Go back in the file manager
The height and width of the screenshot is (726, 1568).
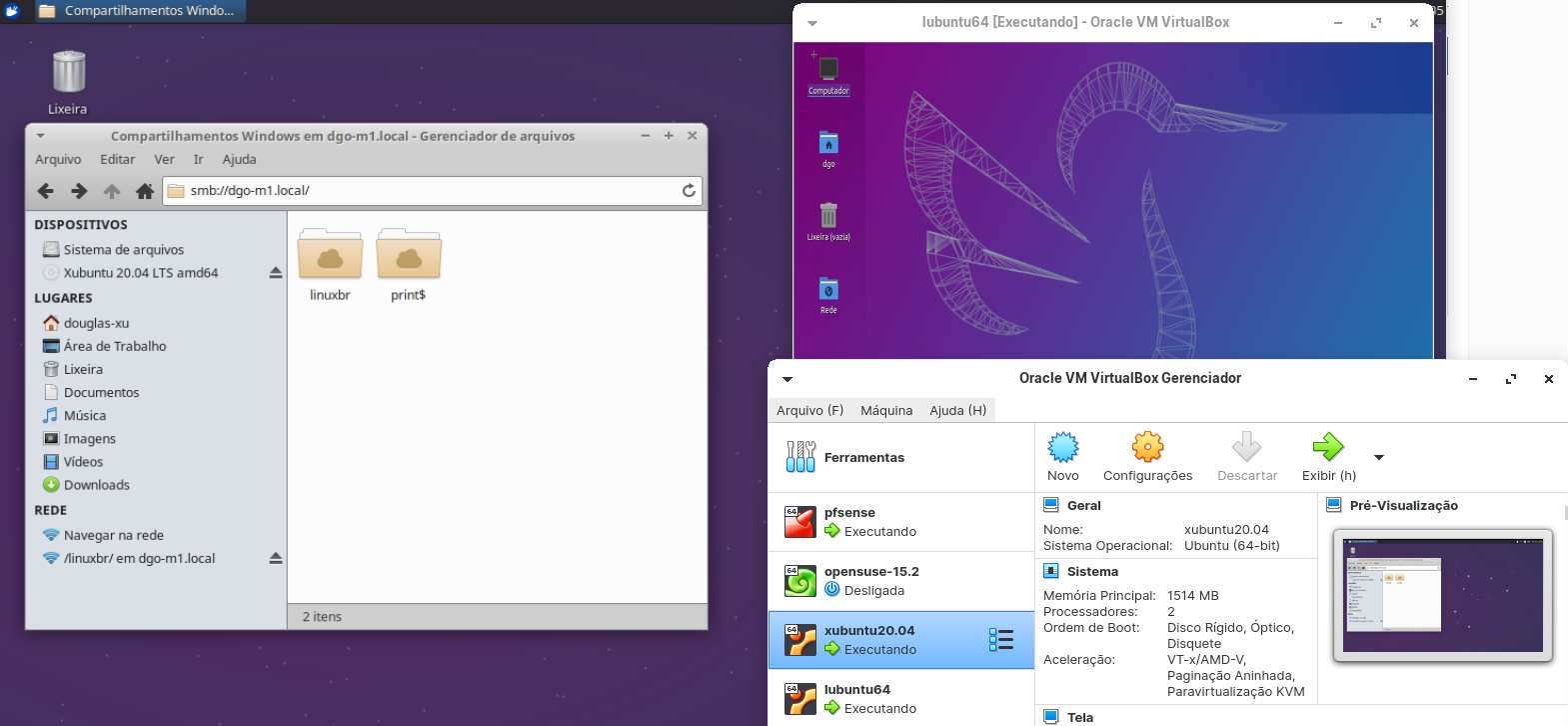pos(45,191)
